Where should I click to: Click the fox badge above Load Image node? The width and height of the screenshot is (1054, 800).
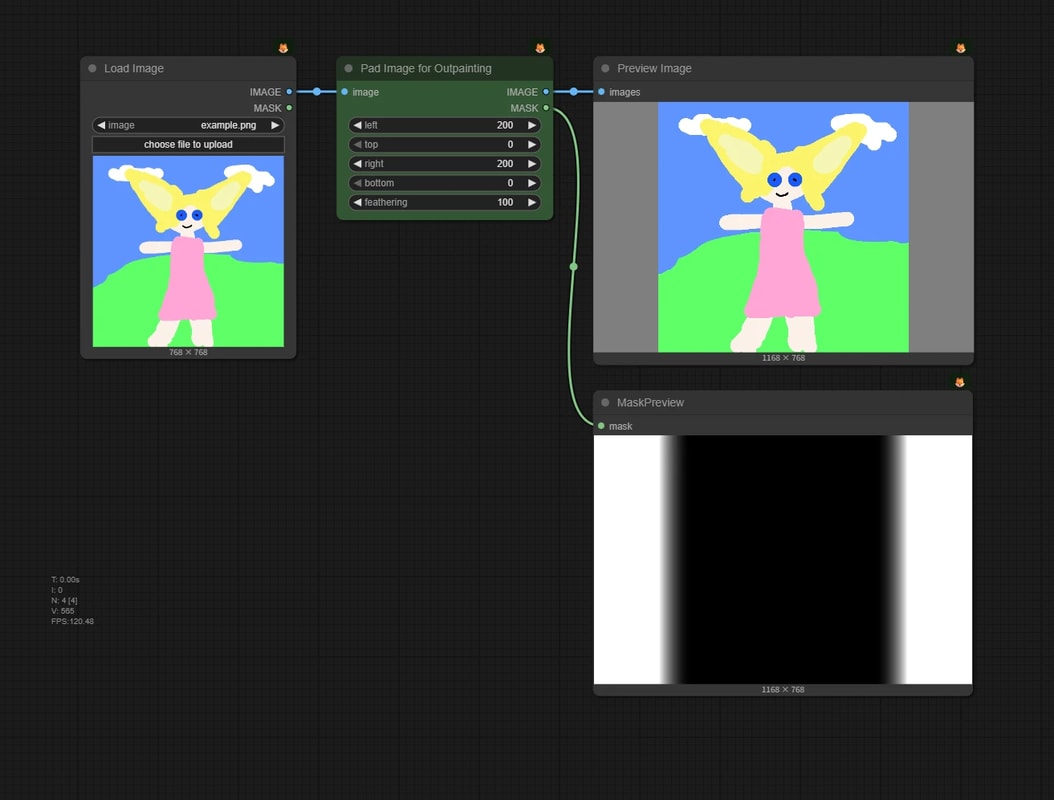click(283, 48)
